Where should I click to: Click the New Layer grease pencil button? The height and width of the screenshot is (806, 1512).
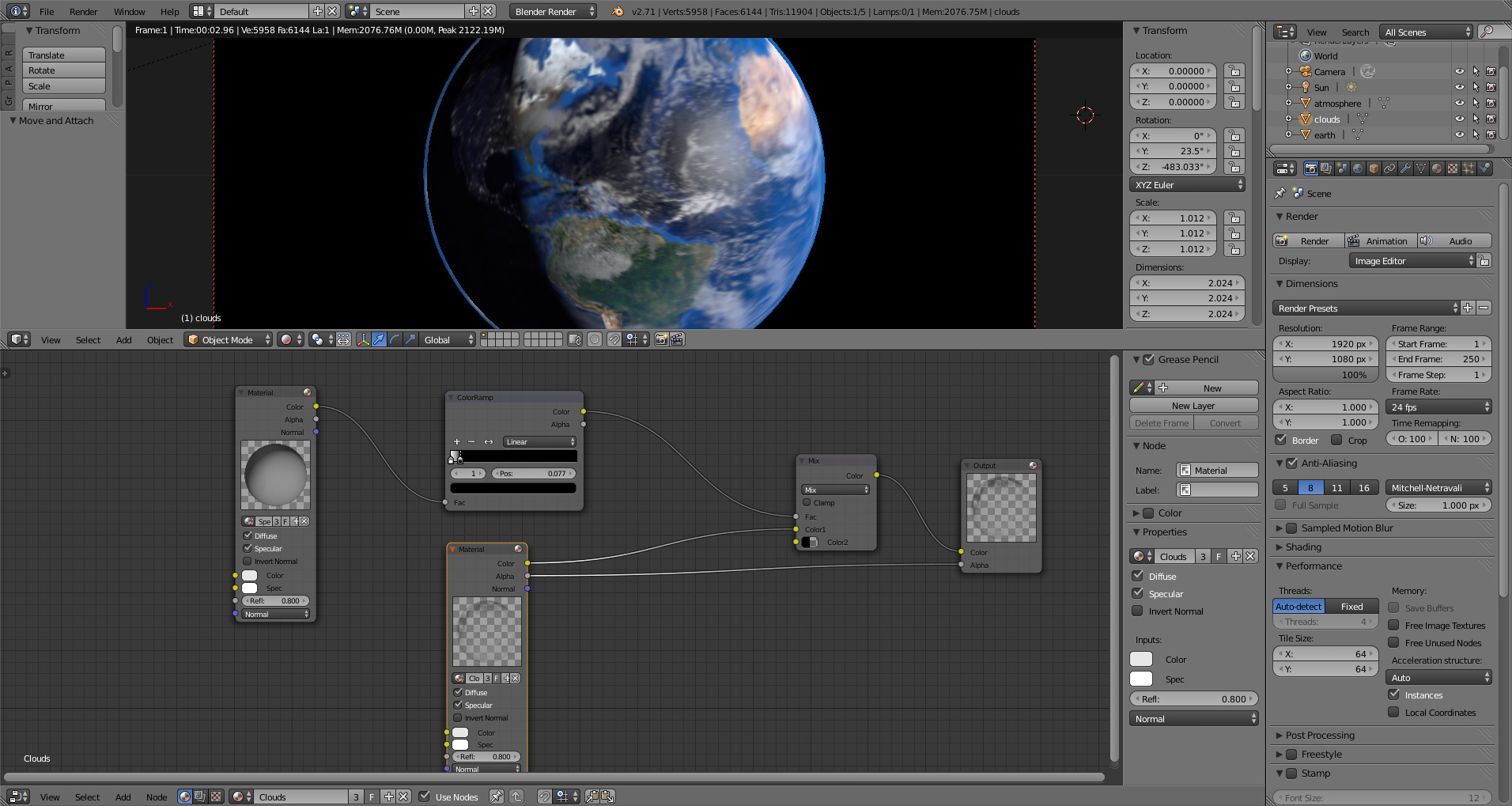(x=1193, y=405)
